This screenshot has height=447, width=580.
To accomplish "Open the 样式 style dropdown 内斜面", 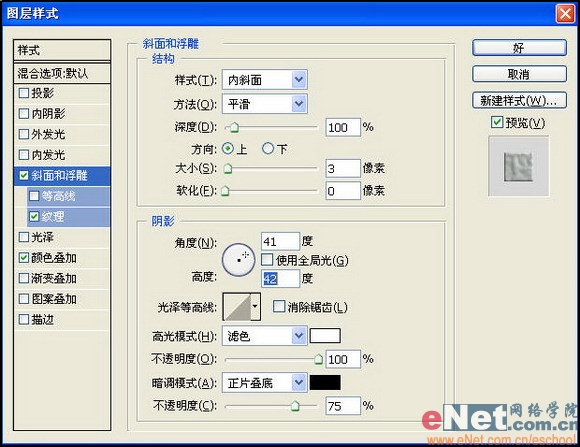I will pyautogui.click(x=264, y=80).
